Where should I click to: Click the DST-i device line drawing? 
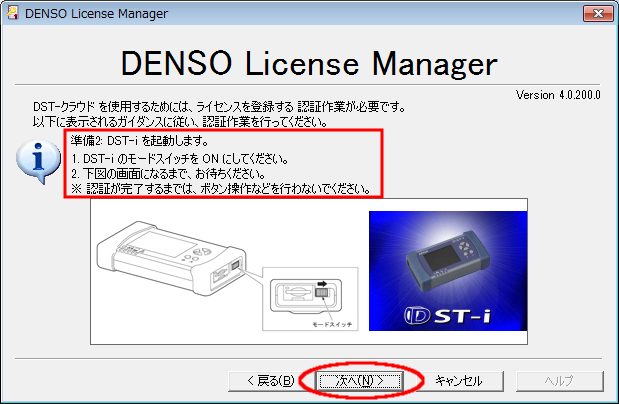click(x=172, y=258)
